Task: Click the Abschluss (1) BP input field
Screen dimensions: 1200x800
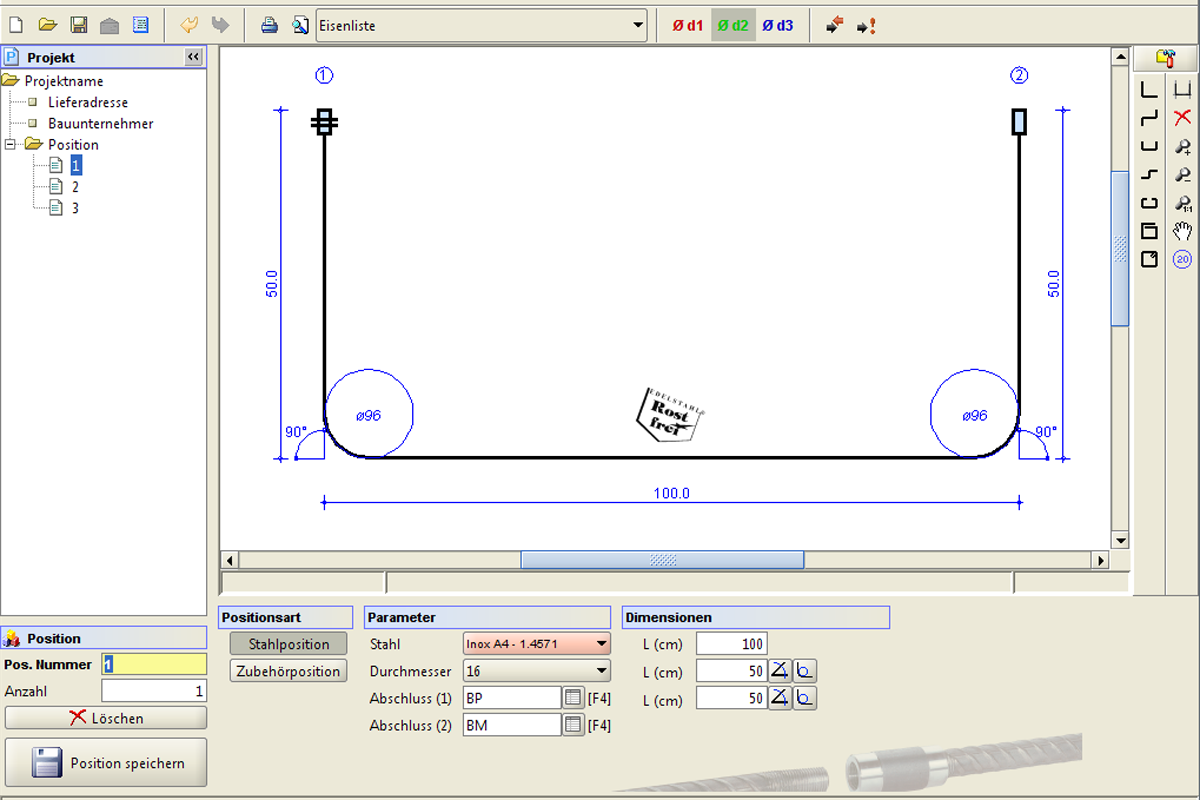Action: 511,698
